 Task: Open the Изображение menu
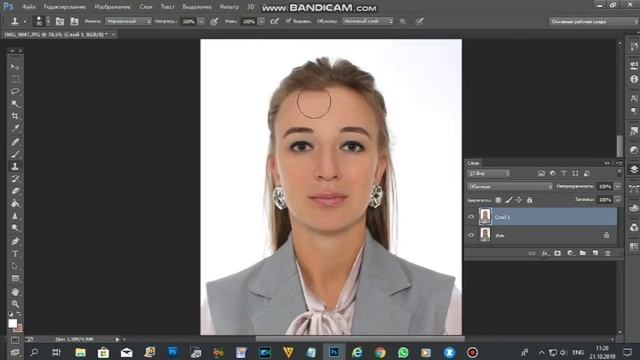112,7
